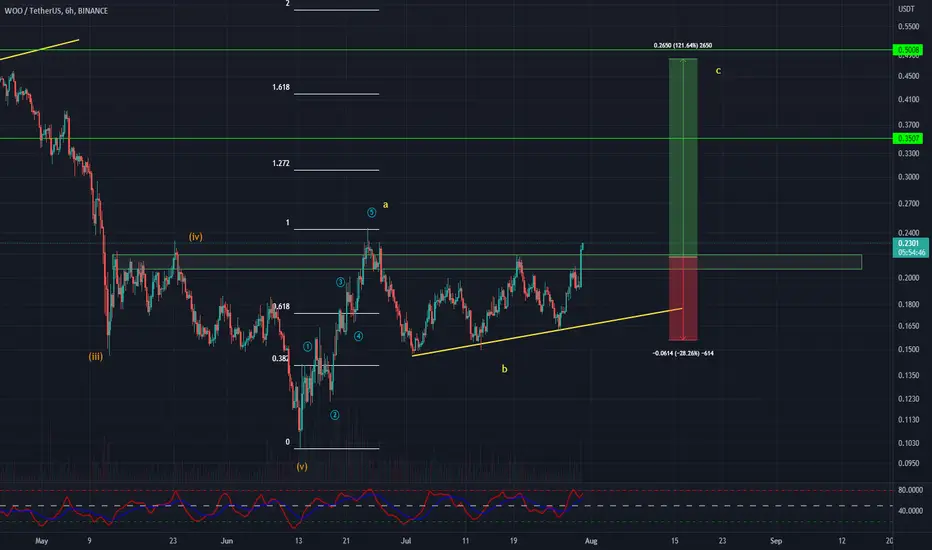The width and height of the screenshot is (932, 550).
Task: Click the circled wave number 3 marker
Action: pyautogui.click(x=341, y=282)
